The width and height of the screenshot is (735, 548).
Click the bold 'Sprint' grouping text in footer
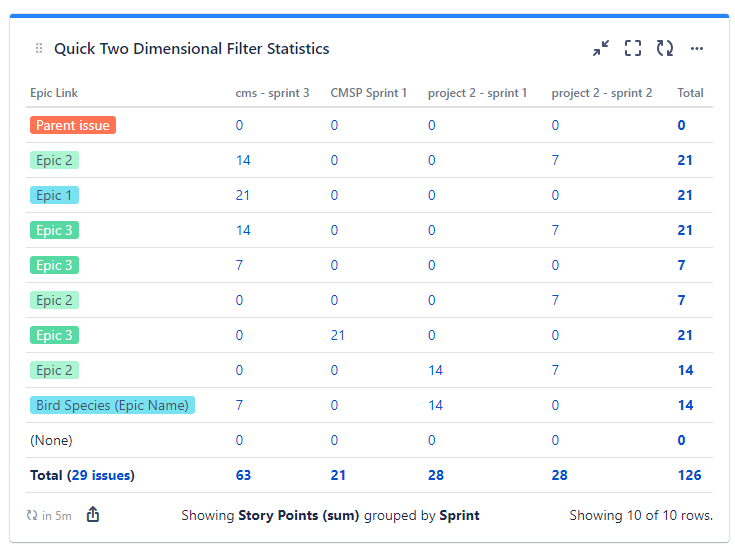click(x=459, y=515)
